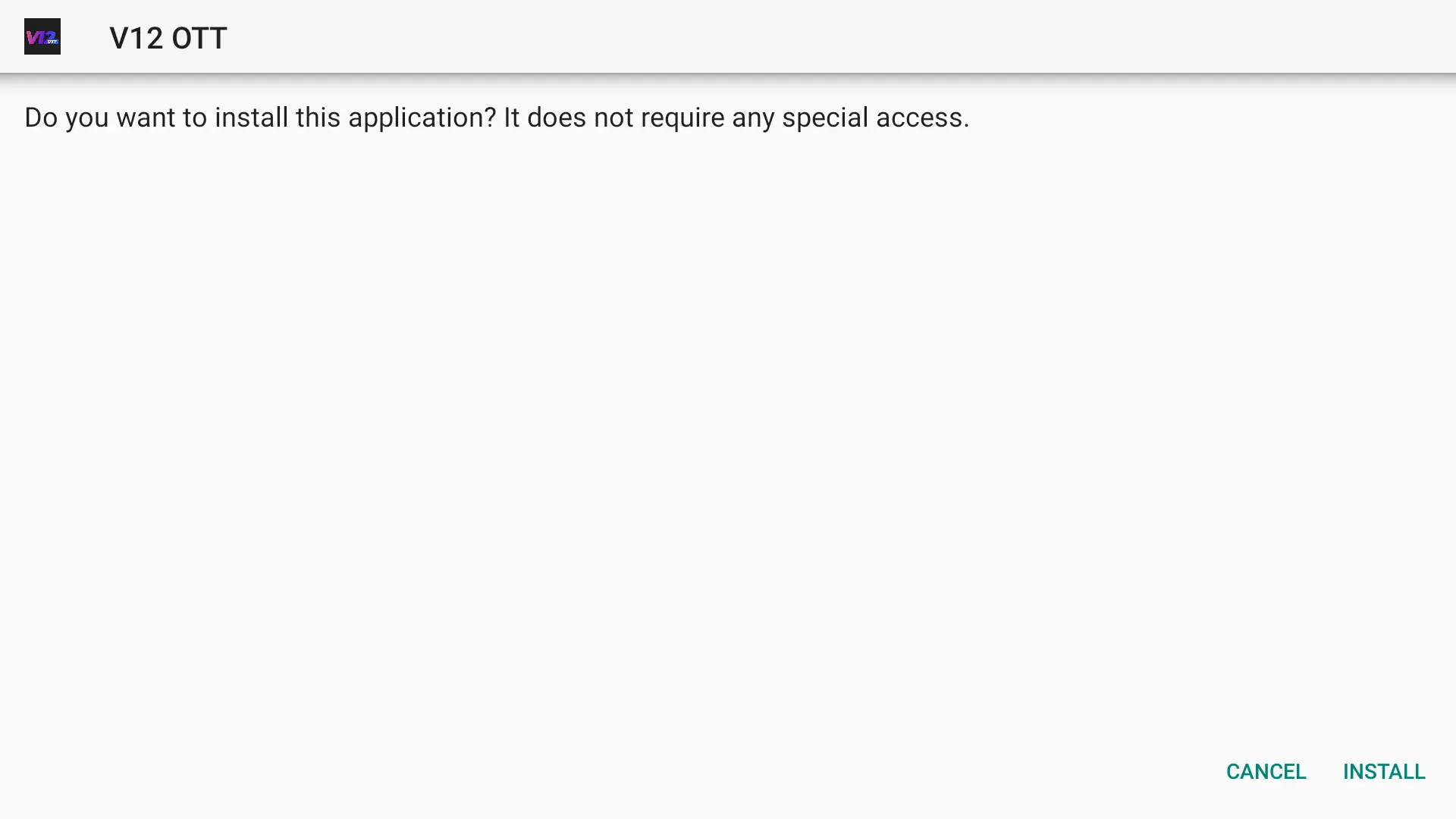
Task: Click the V12 OTT package icon at top
Action: [x=42, y=36]
